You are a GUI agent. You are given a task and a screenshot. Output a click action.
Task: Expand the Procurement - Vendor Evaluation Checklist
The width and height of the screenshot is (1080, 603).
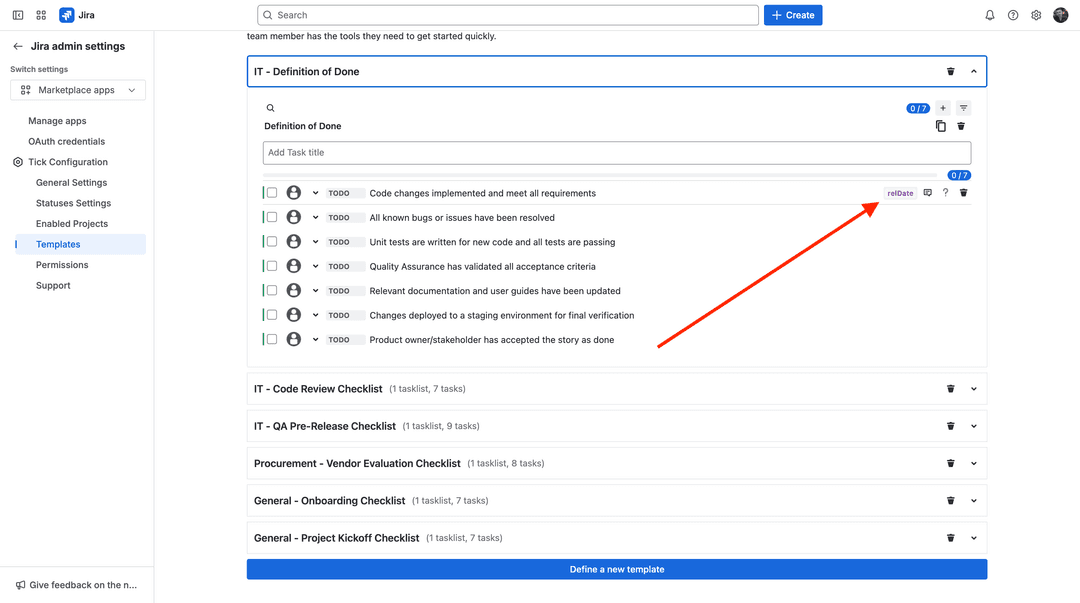click(973, 463)
